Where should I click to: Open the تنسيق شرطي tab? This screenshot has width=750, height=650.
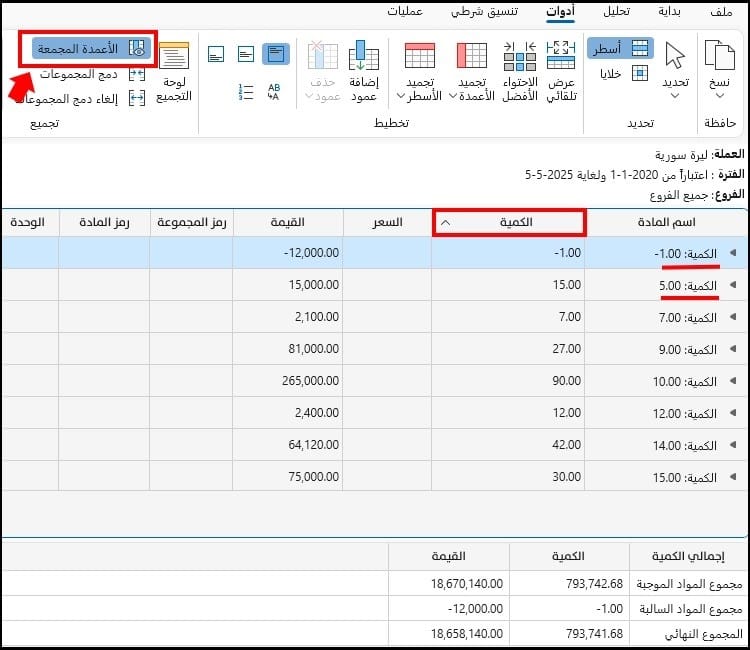tap(484, 11)
